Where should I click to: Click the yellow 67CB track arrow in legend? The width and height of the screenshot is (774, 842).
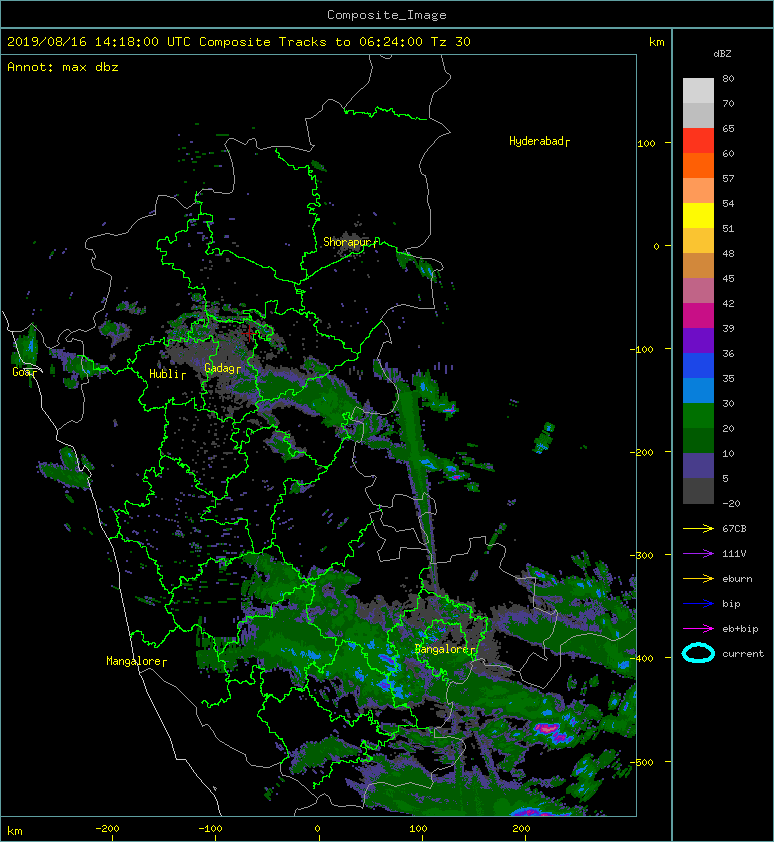click(698, 528)
